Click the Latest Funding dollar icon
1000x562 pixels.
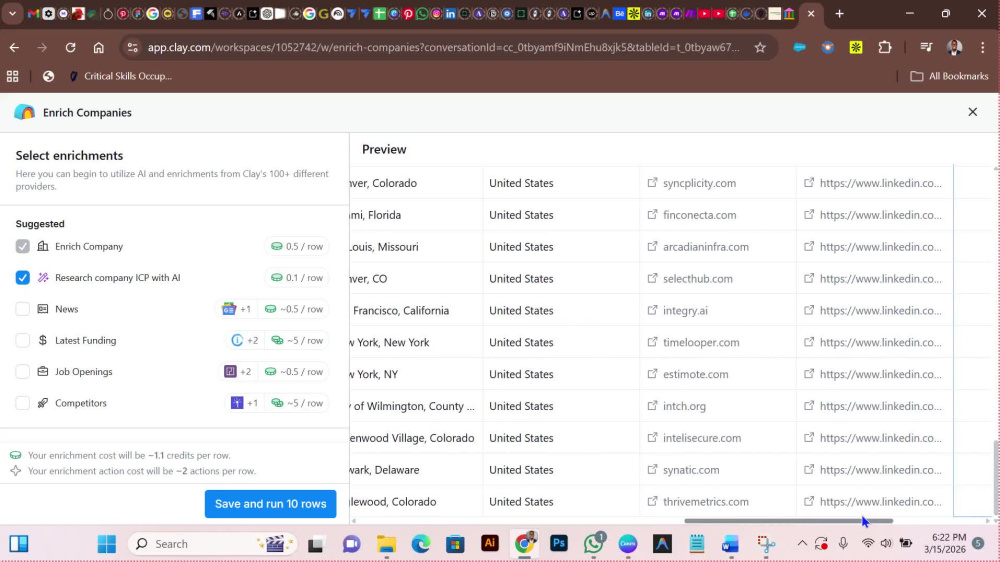point(43,340)
